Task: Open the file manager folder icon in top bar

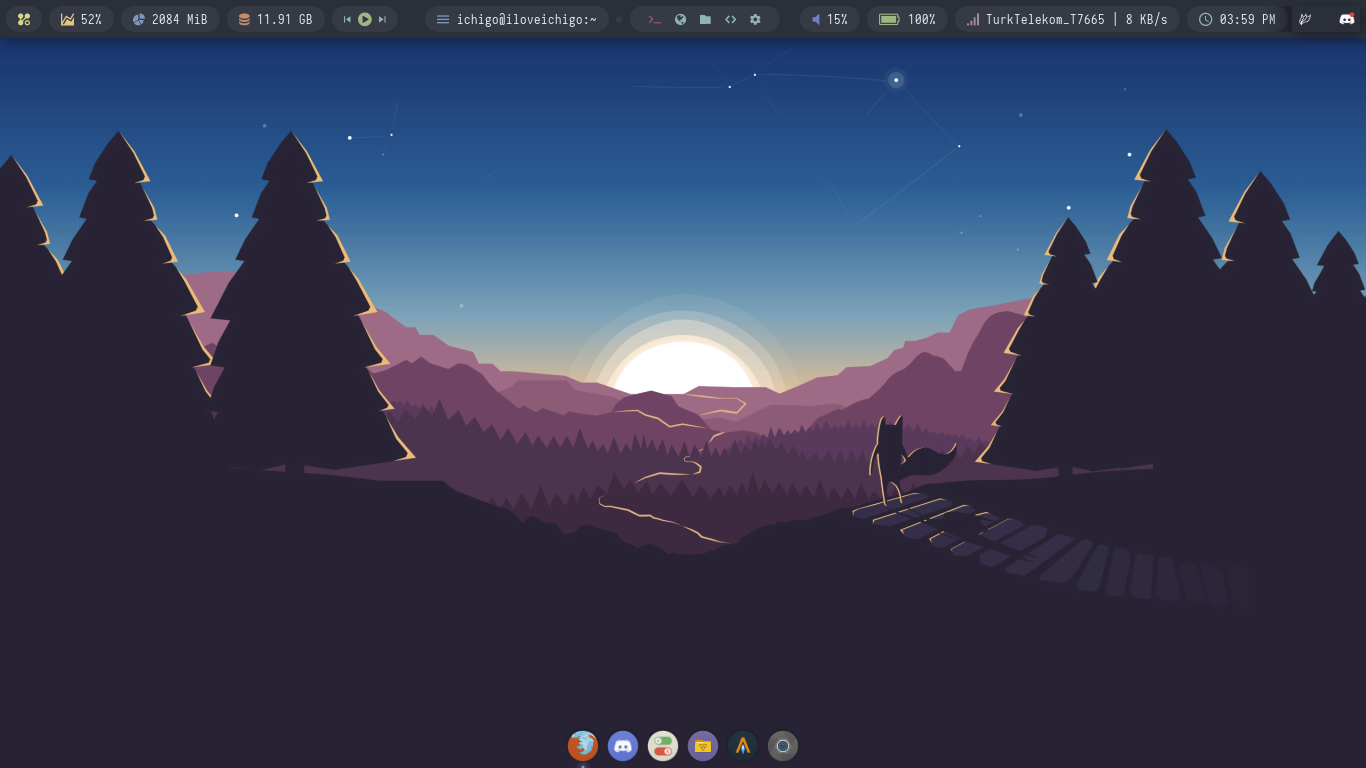Action: [705, 19]
